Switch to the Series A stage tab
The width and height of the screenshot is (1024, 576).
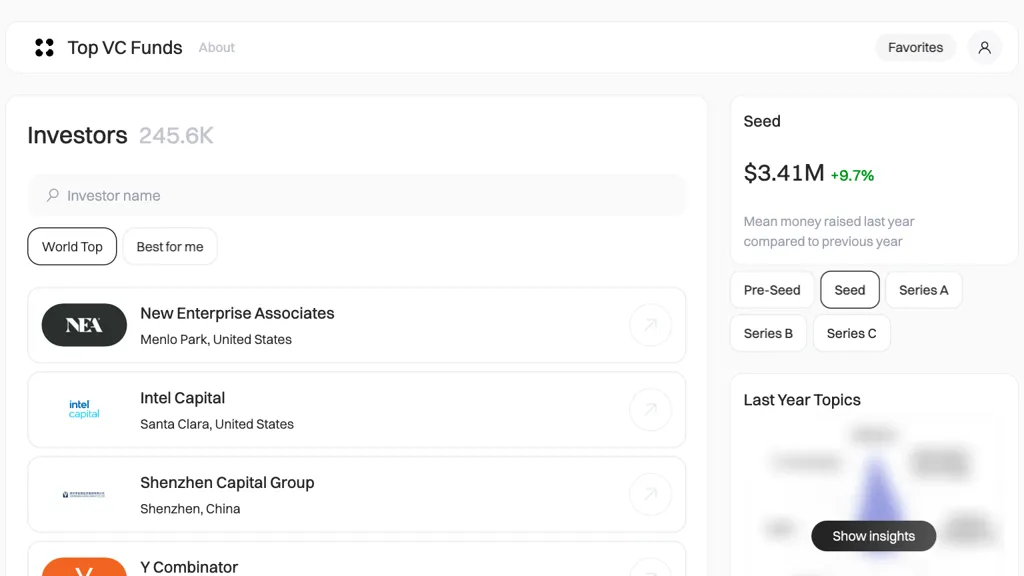click(x=923, y=289)
